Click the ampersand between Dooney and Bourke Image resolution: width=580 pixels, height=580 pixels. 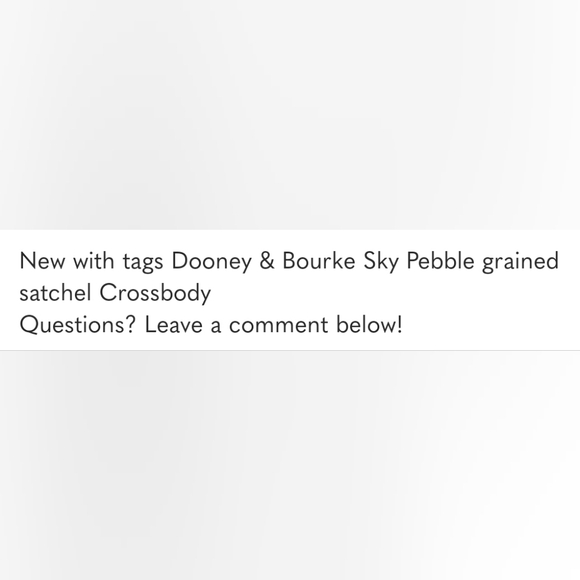(267, 261)
